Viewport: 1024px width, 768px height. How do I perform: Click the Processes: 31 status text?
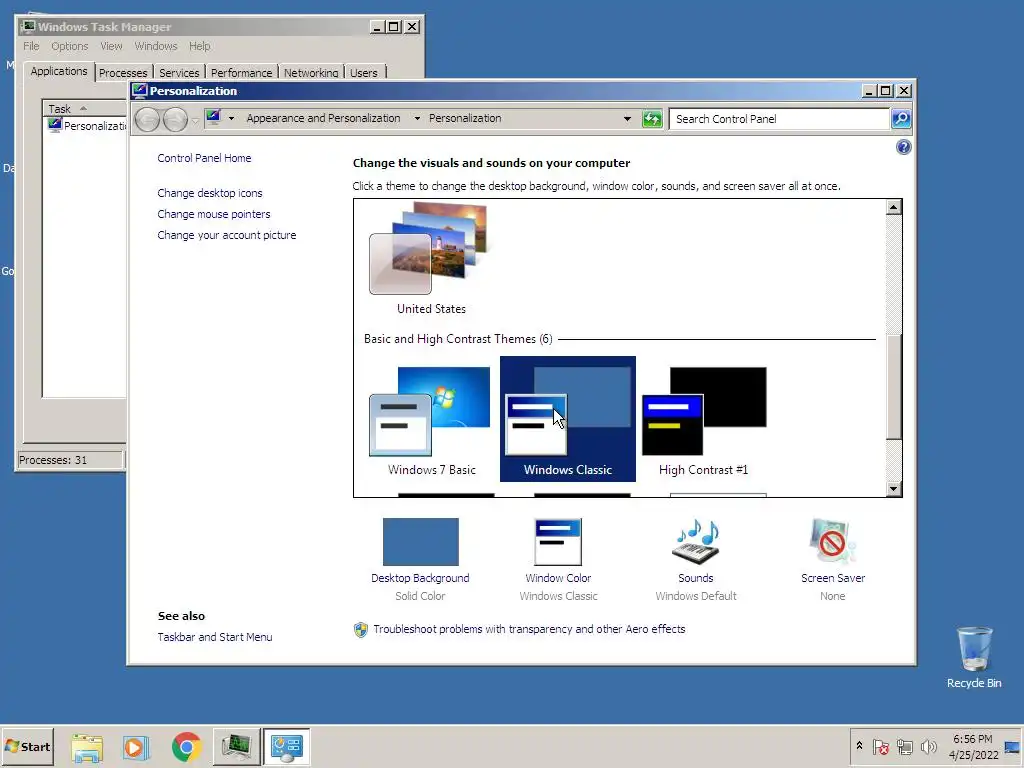point(53,460)
